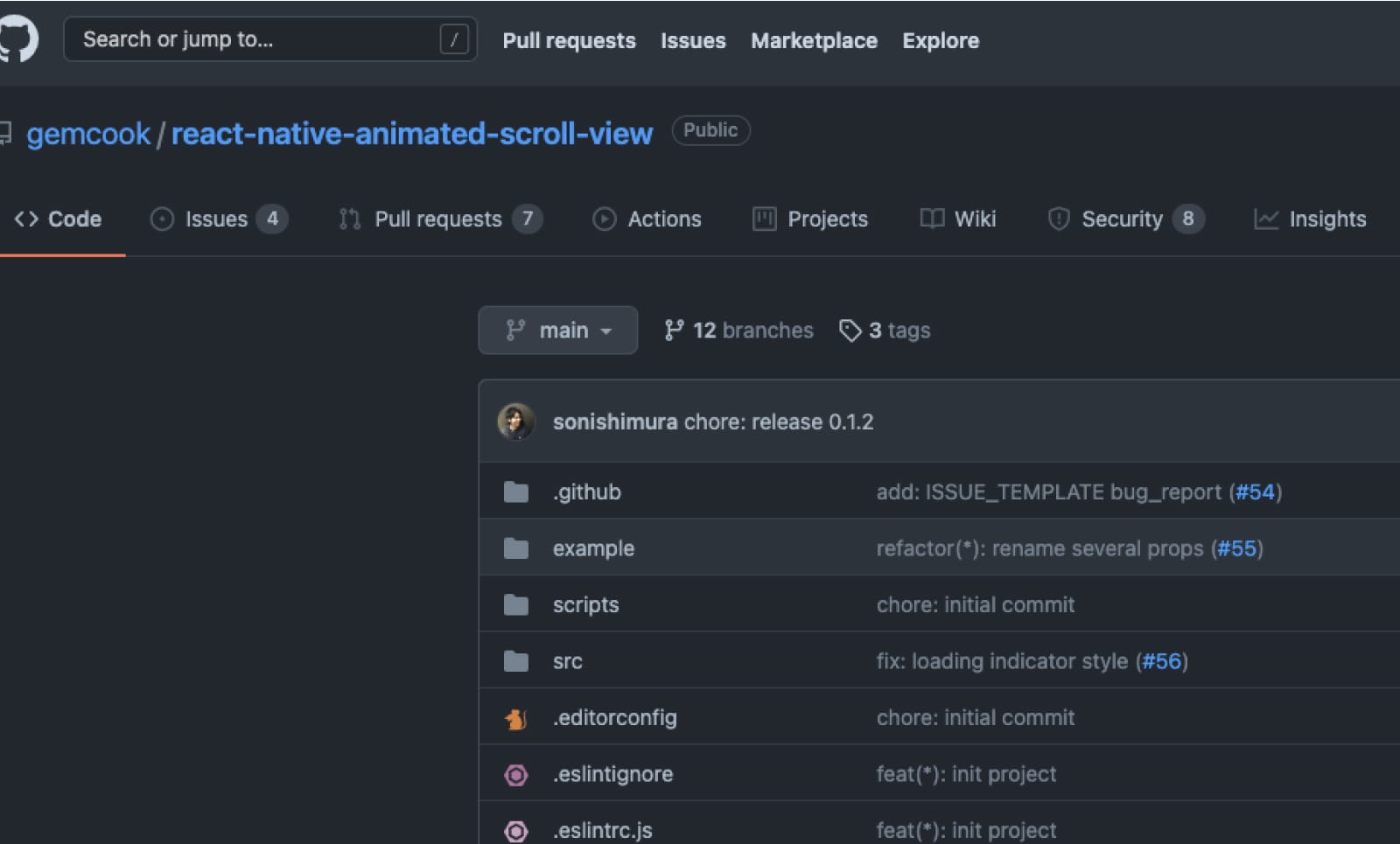Open the .editorconfig file
The width and height of the screenshot is (1400, 844).
point(615,717)
